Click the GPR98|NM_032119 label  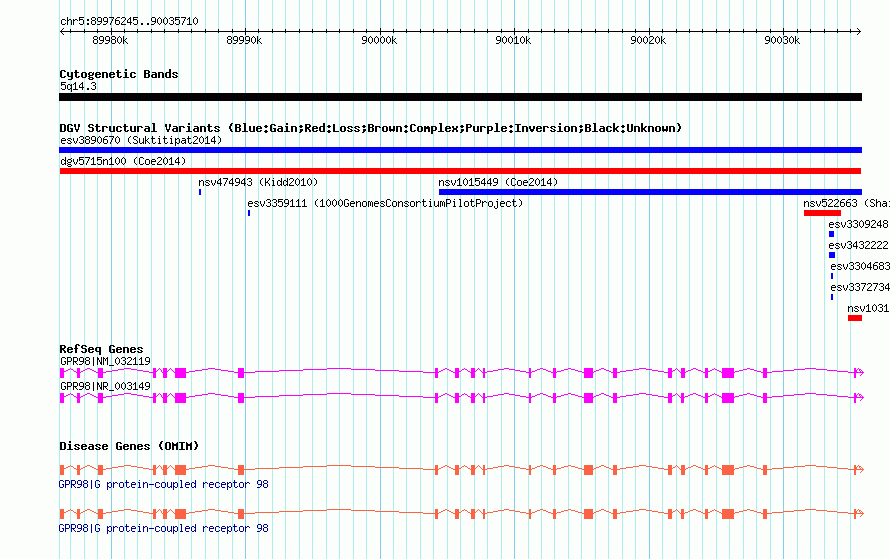tap(106, 362)
